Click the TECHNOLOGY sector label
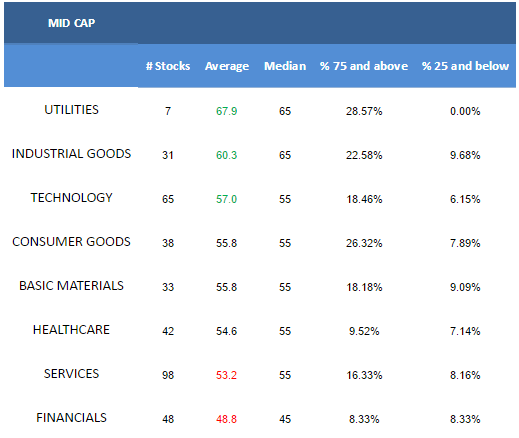Viewport: 519px width, 438px height. pos(71,198)
